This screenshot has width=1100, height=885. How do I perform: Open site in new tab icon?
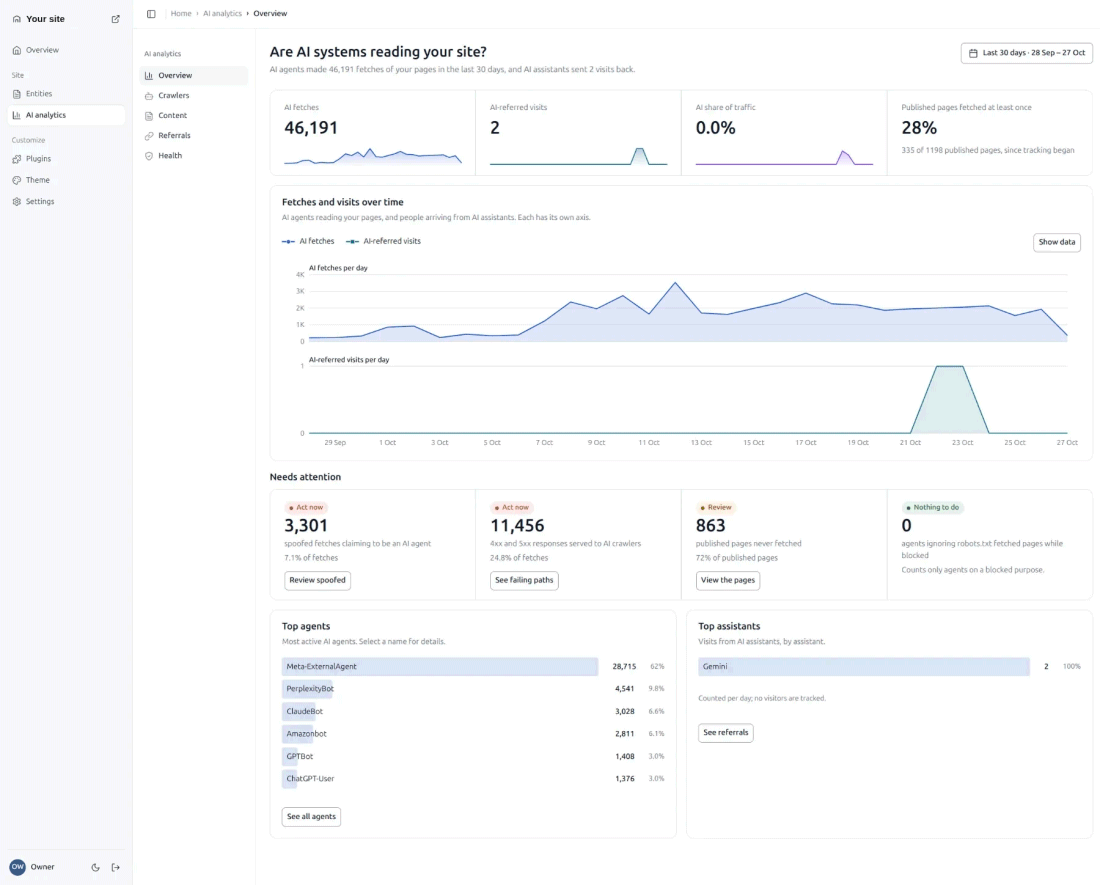pos(116,19)
